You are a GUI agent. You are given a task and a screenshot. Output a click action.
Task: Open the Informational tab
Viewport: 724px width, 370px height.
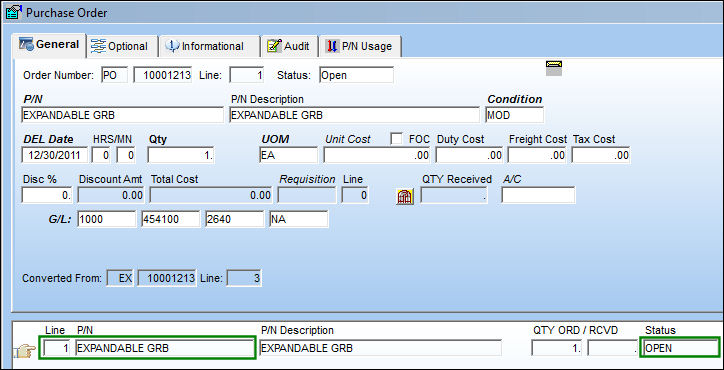click(x=209, y=46)
